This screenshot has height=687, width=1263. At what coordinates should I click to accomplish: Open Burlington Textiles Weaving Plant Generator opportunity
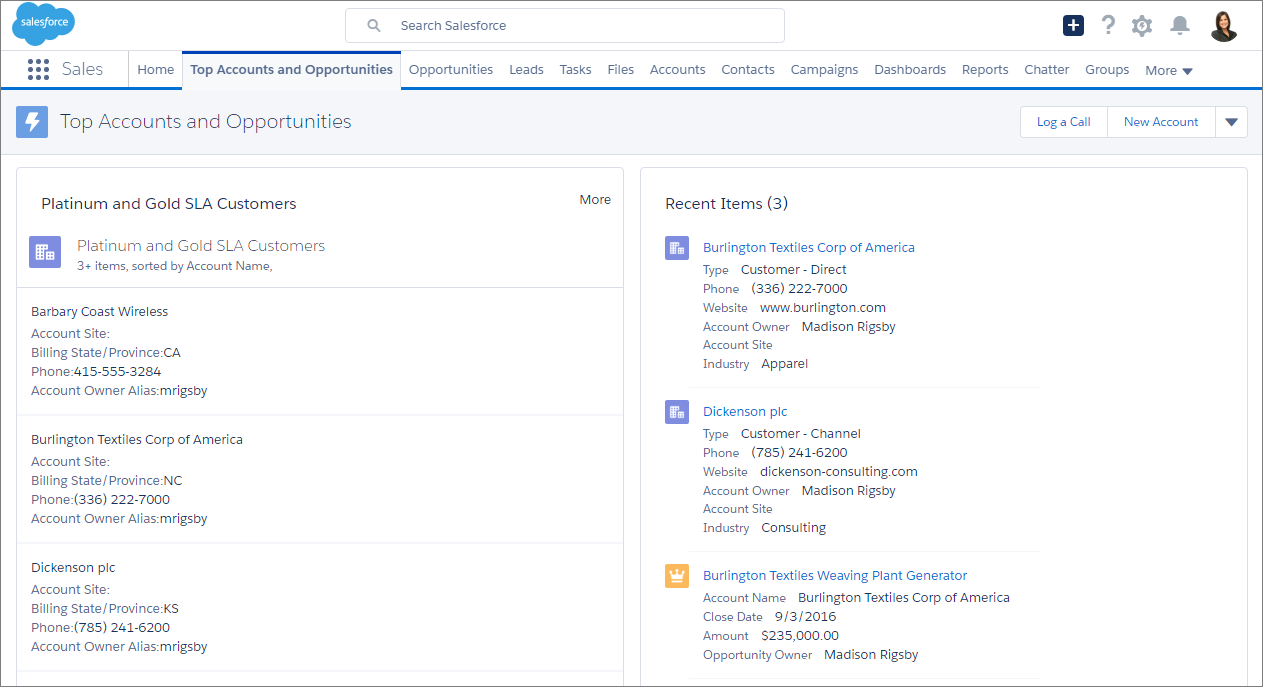(835, 576)
